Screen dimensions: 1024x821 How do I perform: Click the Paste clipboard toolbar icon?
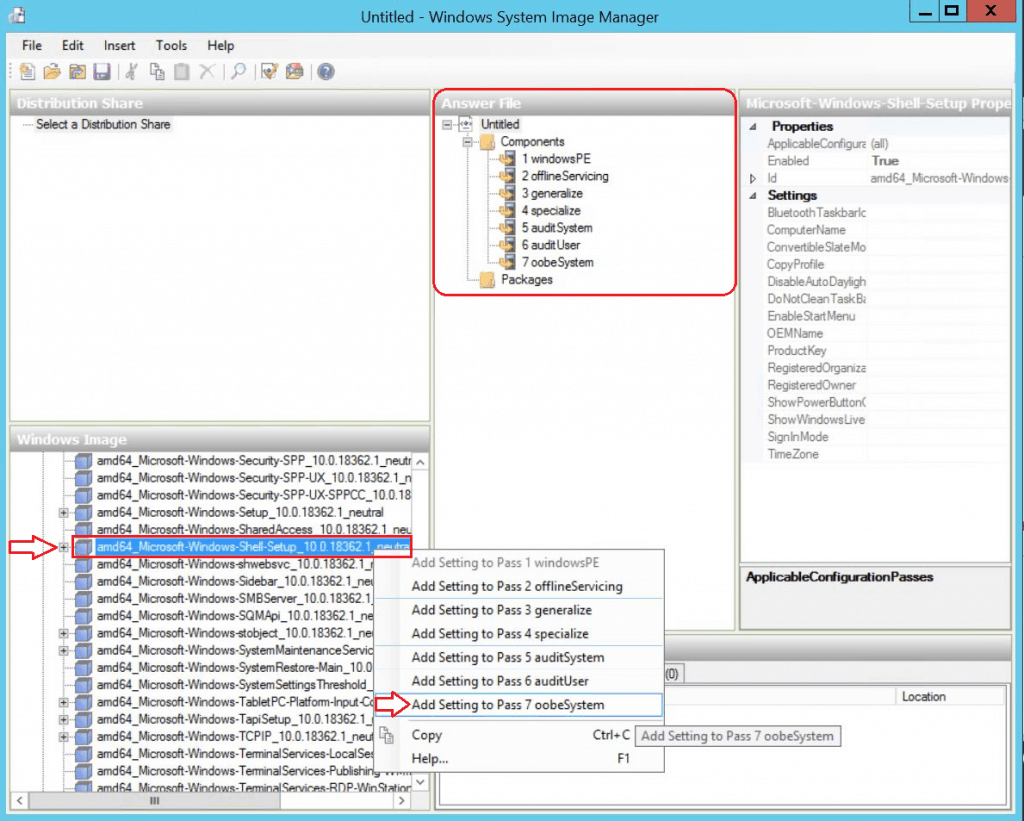click(x=182, y=71)
